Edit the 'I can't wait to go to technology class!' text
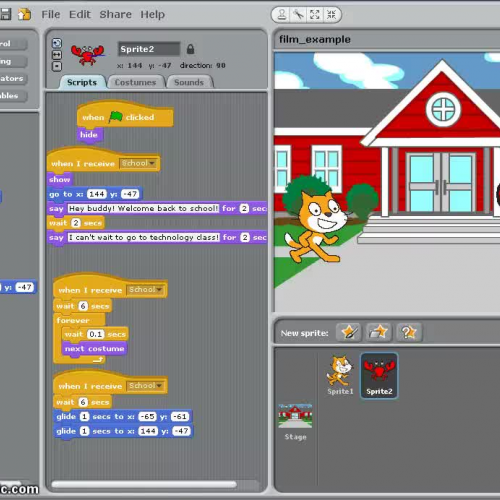 (x=144, y=237)
